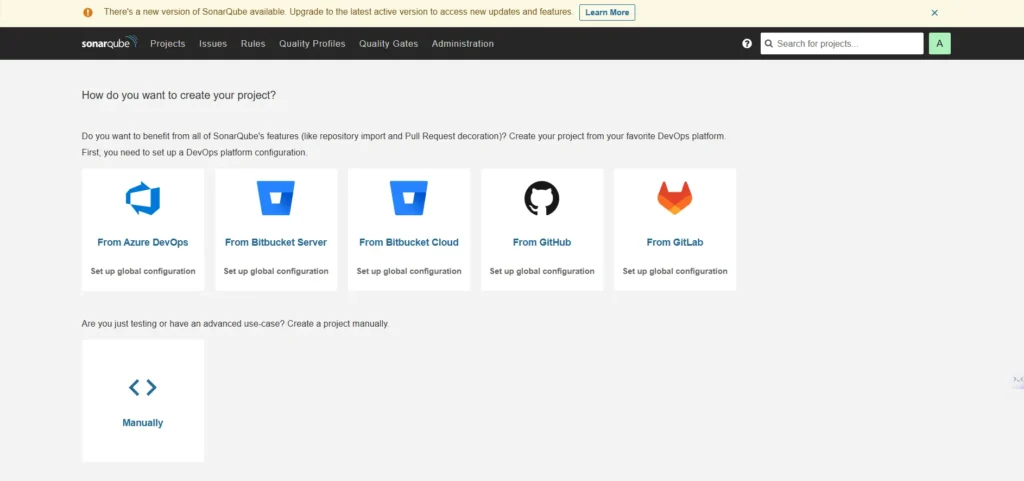Screen dimensions: 1024x481
Task: Click the Bitbucket Server bucket icon
Action: [x=275, y=199]
